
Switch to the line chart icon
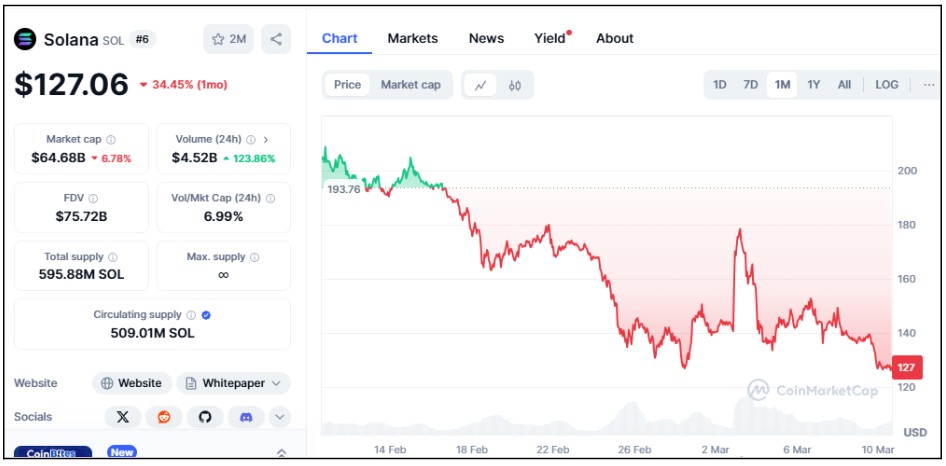pos(480,85)
